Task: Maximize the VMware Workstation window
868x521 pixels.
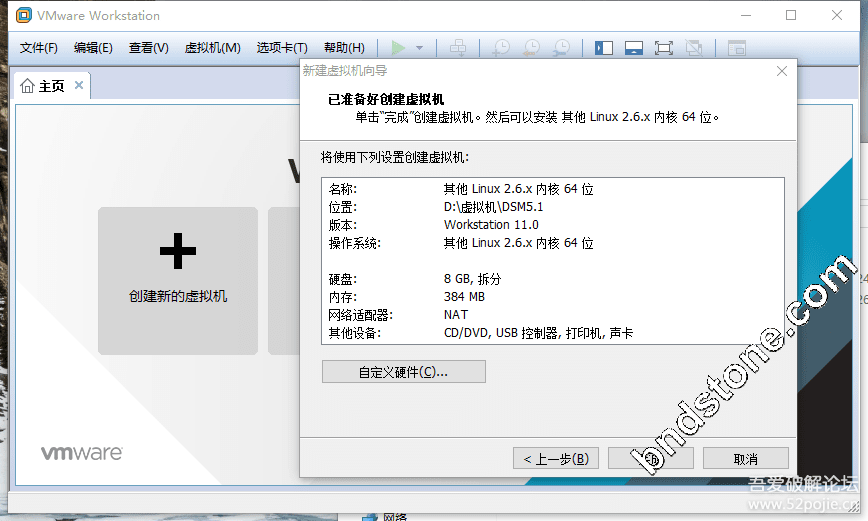Action: [x=791, y=16]
